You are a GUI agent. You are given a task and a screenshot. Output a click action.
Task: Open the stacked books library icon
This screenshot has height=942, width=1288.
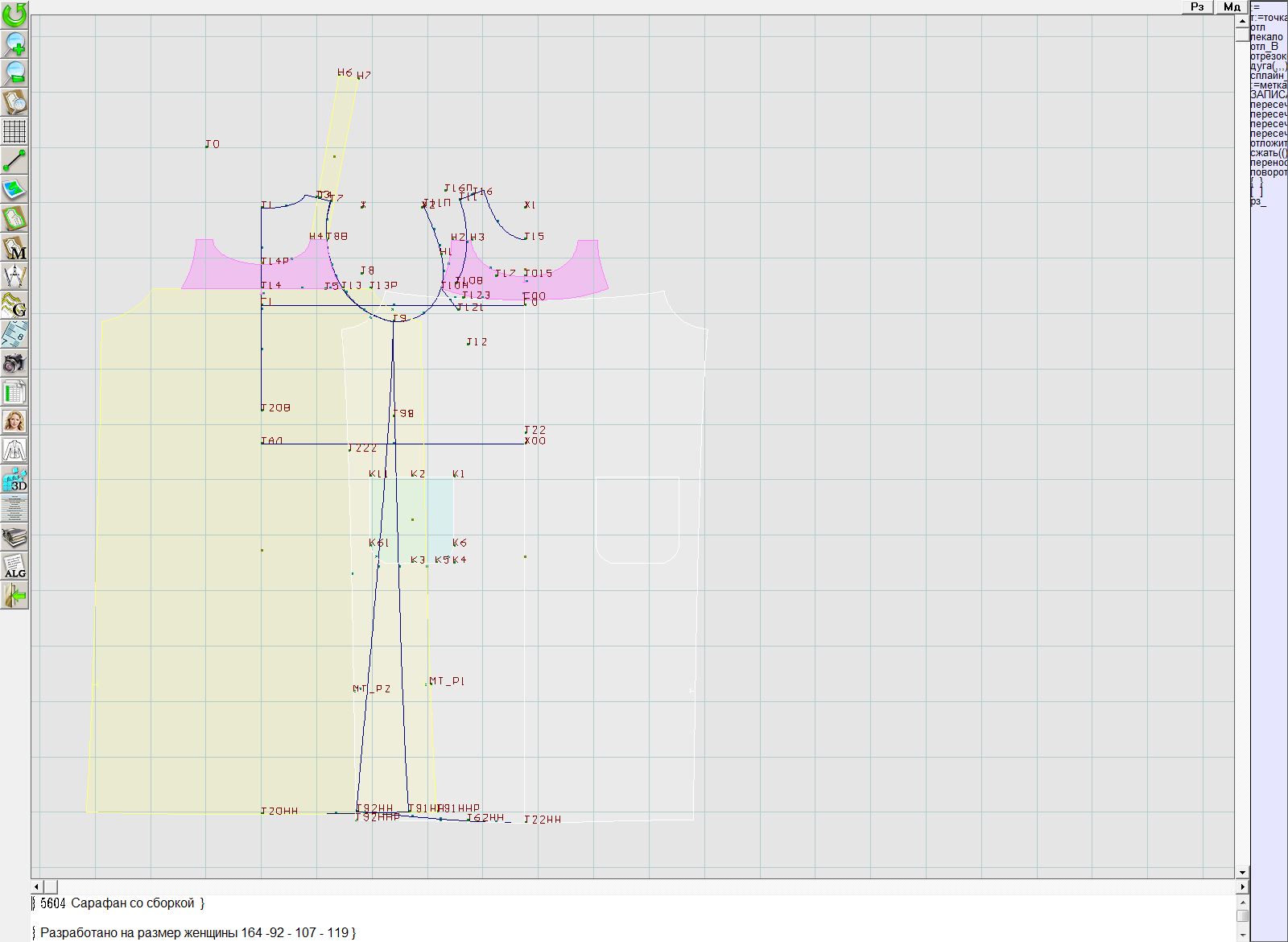[14, 537]
